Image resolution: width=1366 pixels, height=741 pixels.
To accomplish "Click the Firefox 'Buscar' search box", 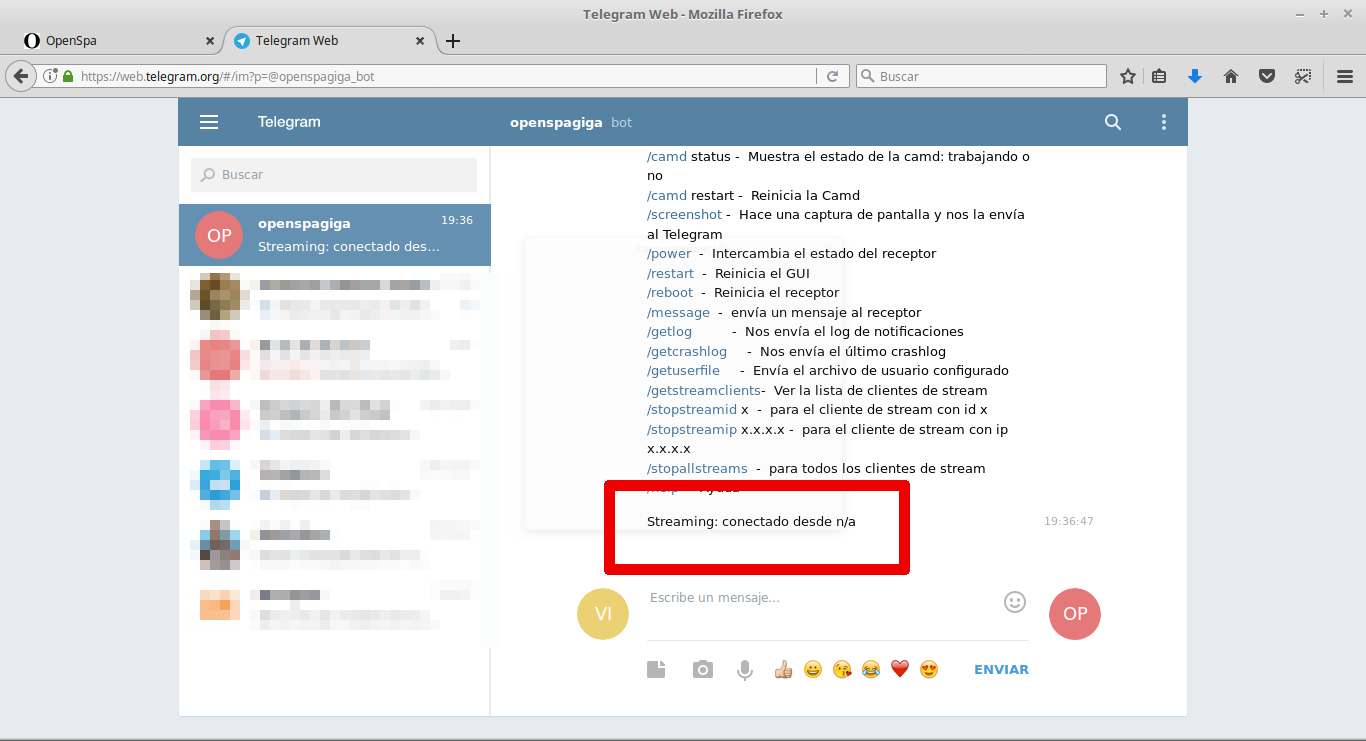I will 981,76.
